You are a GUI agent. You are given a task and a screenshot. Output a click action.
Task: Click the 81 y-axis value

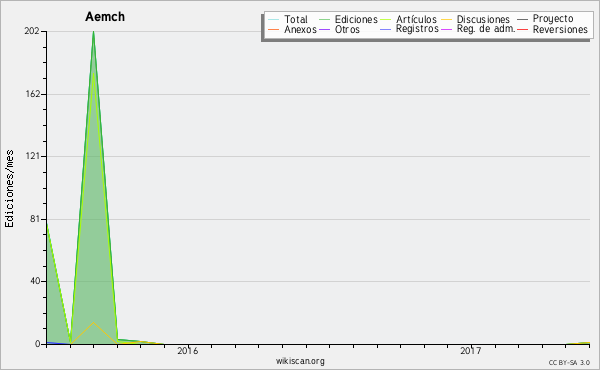tap(35, 219)
